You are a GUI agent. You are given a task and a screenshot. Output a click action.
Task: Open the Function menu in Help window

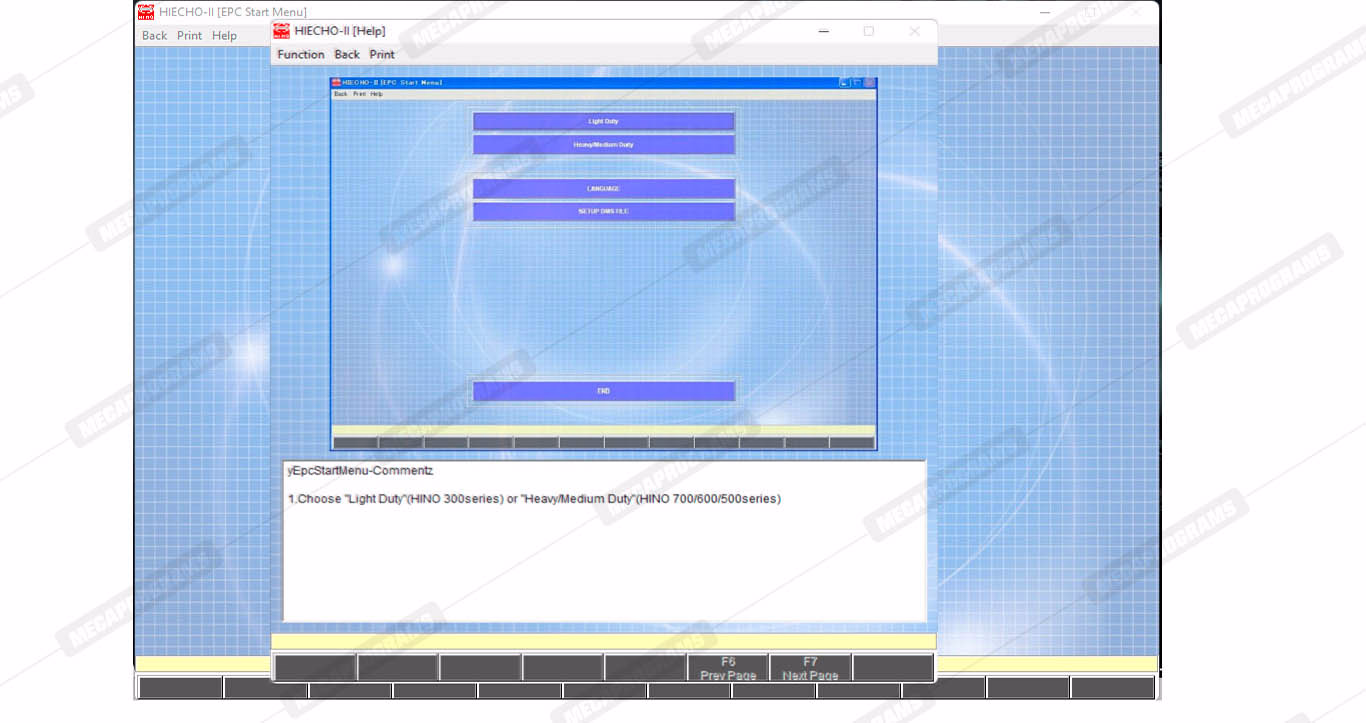click(300, 55)
